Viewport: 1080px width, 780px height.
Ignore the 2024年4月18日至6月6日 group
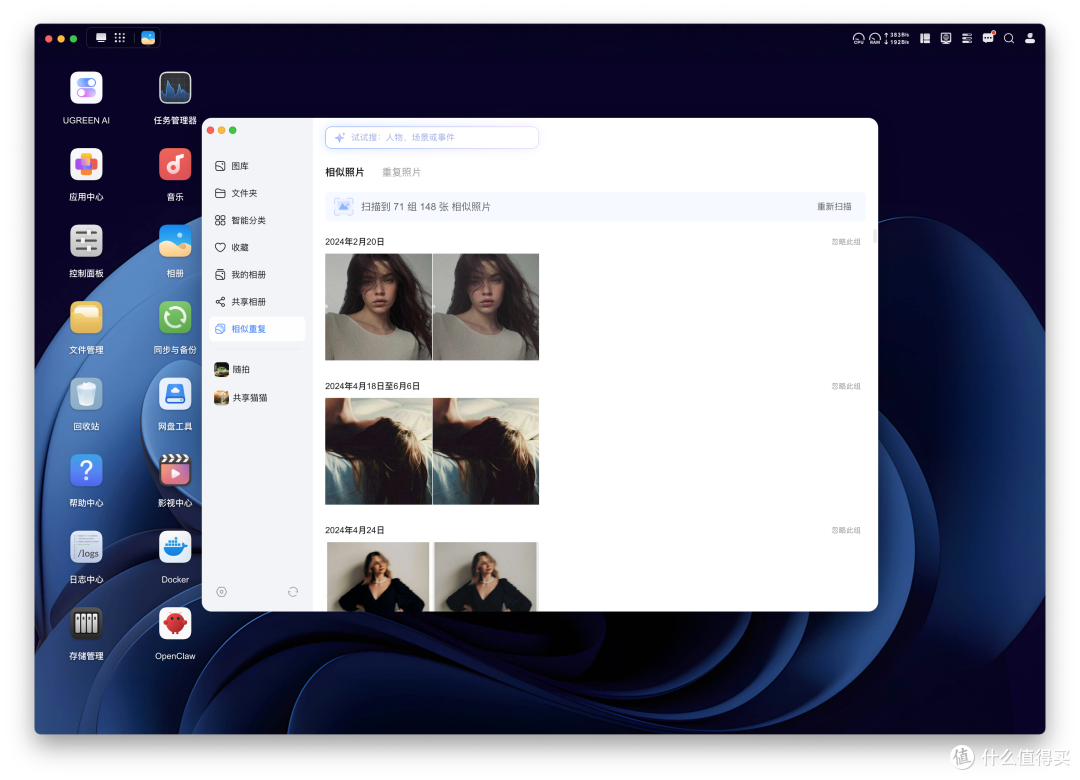coord(846,387)
